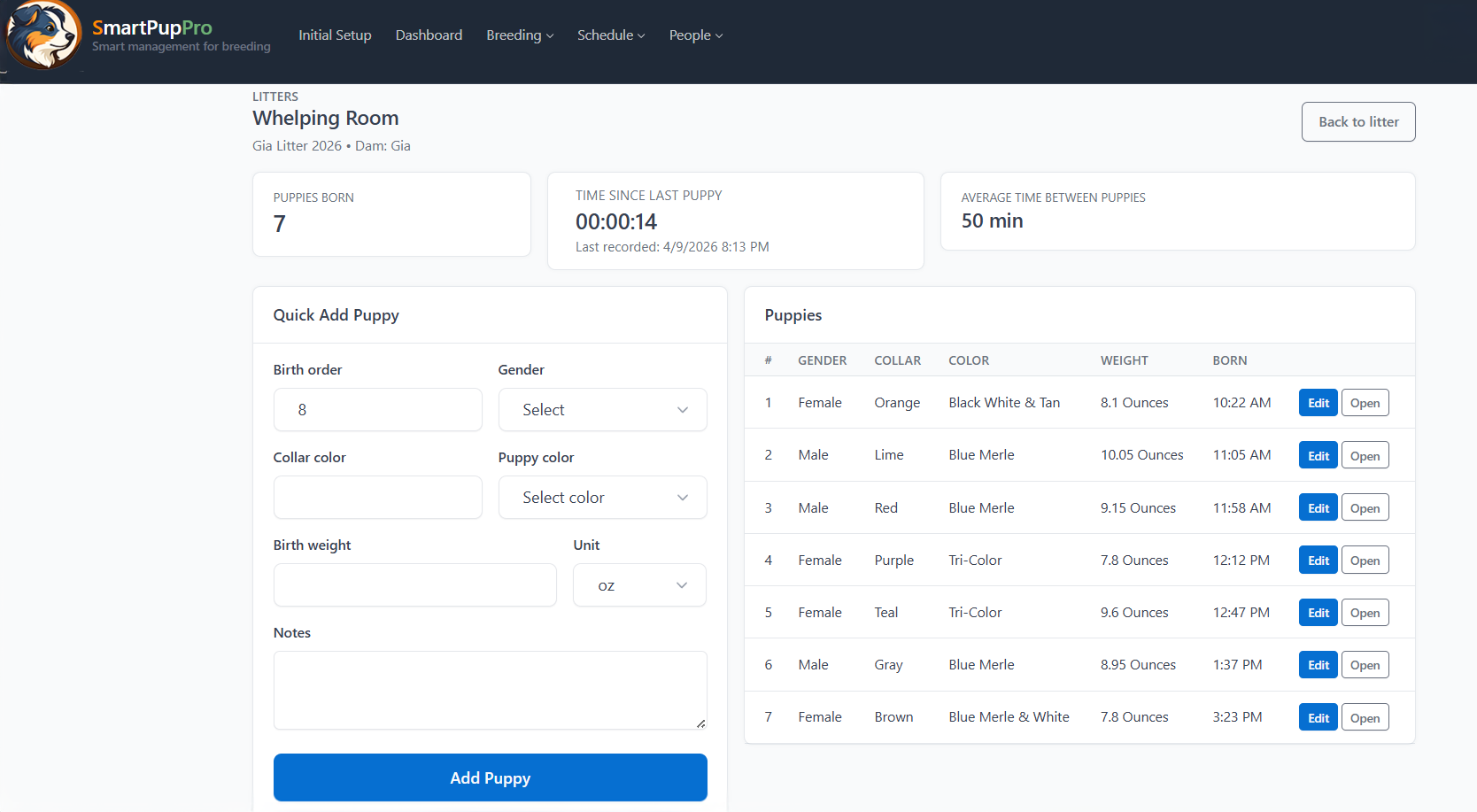The image size is (1477, 812).
Task: Edit puppy 1 with Orange collar
Action: 1318,403
